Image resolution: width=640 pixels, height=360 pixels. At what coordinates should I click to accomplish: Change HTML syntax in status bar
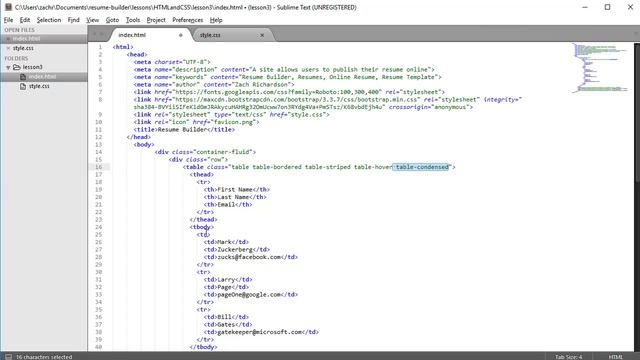click(616, 357)
